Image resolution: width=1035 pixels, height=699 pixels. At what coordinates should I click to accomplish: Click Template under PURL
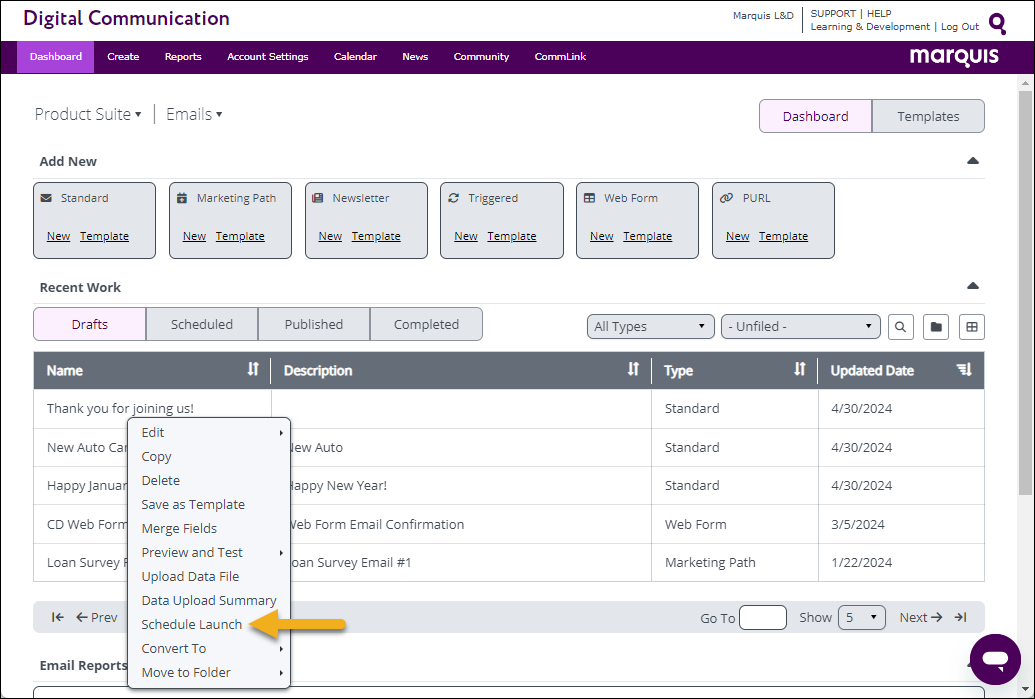point(783,236)
